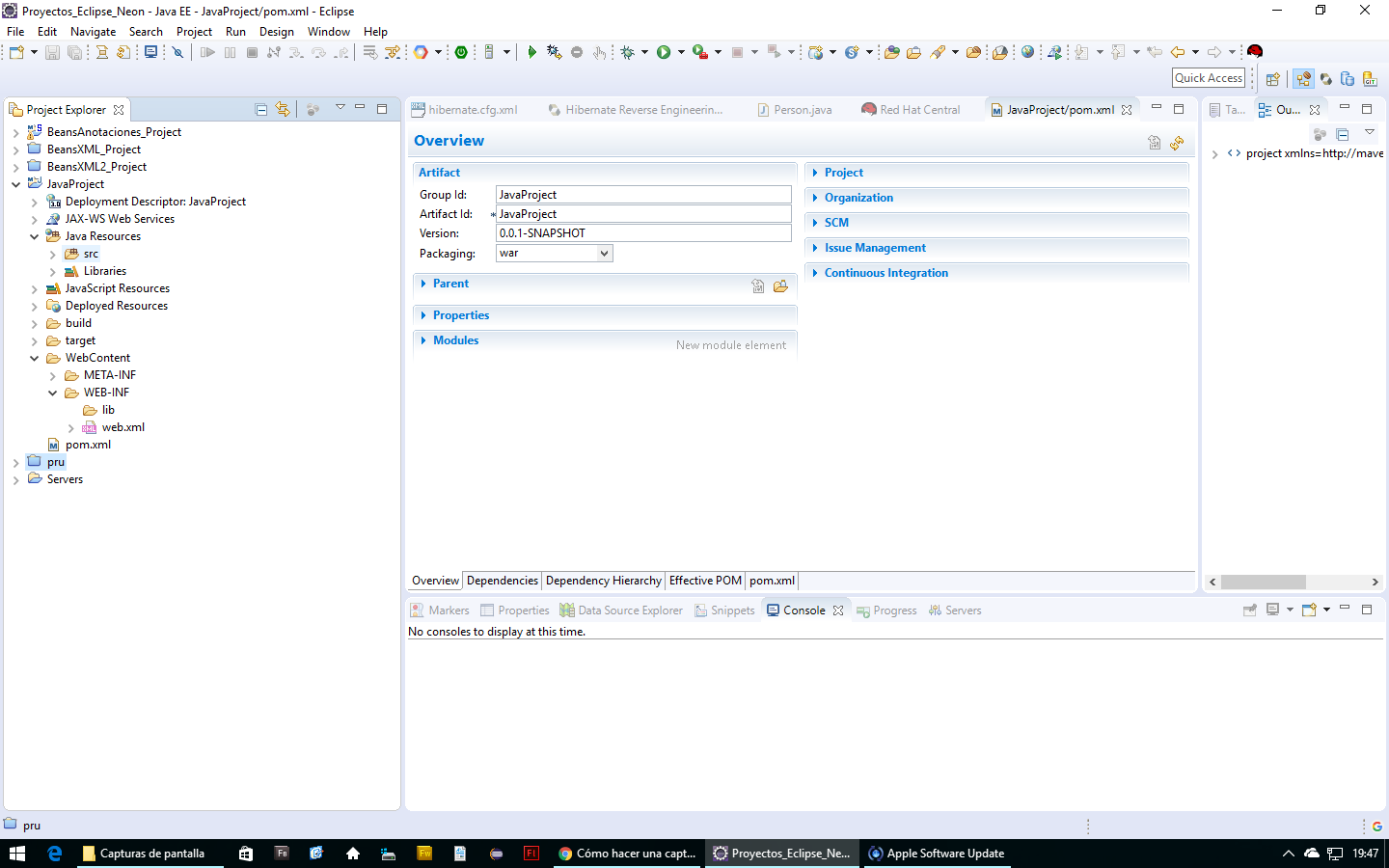Collapse the JavaProject tree node
This screenshot has height=868, width=1389.
coord(15,184)
